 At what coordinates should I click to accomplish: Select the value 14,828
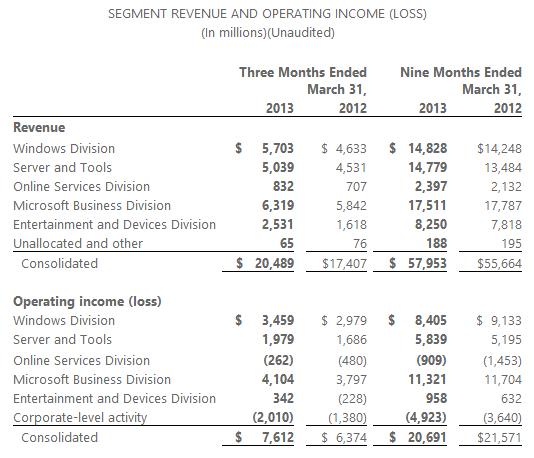(x=428, y=148)
